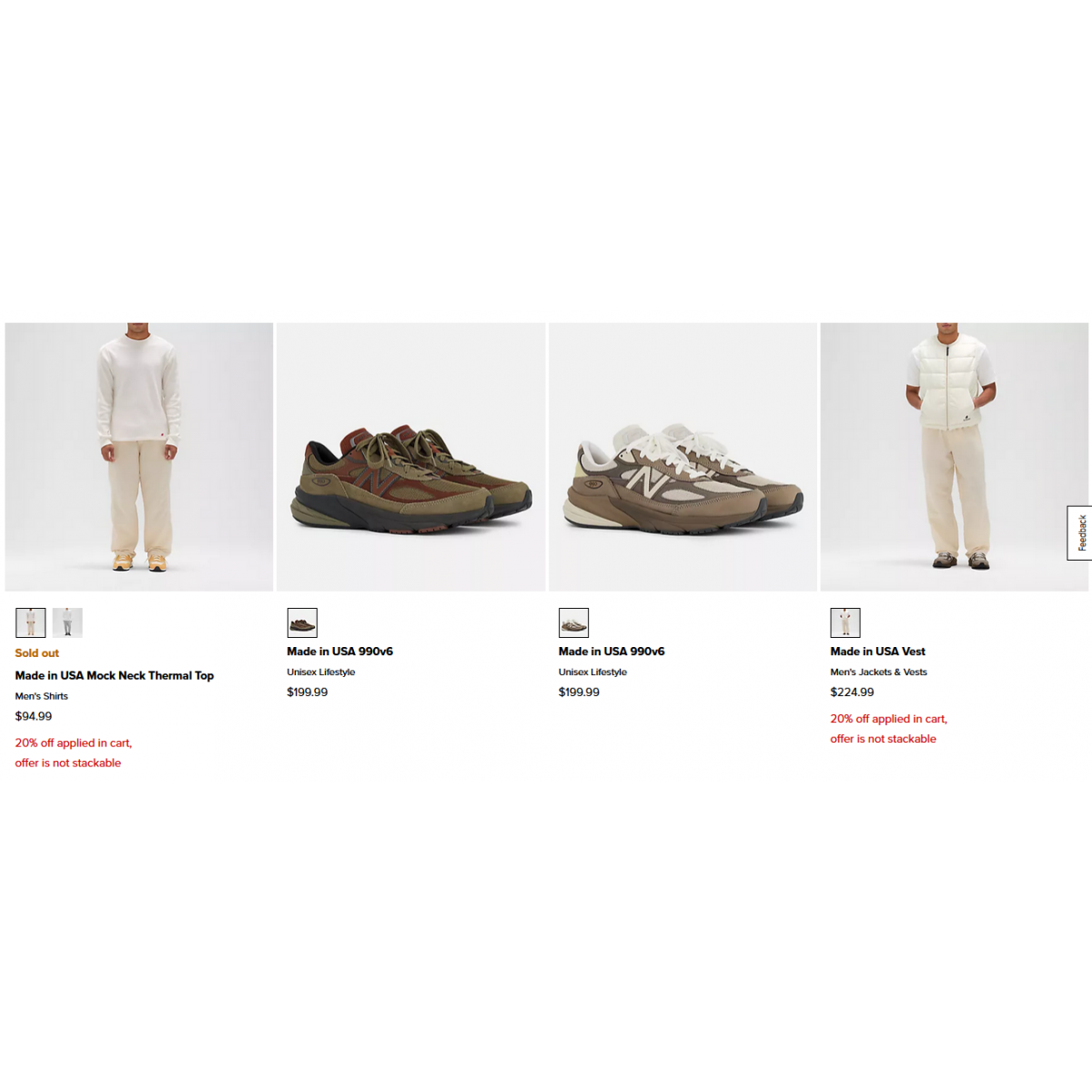Click the $94.99 price
1092x1092 pixels.
[34, 716]
